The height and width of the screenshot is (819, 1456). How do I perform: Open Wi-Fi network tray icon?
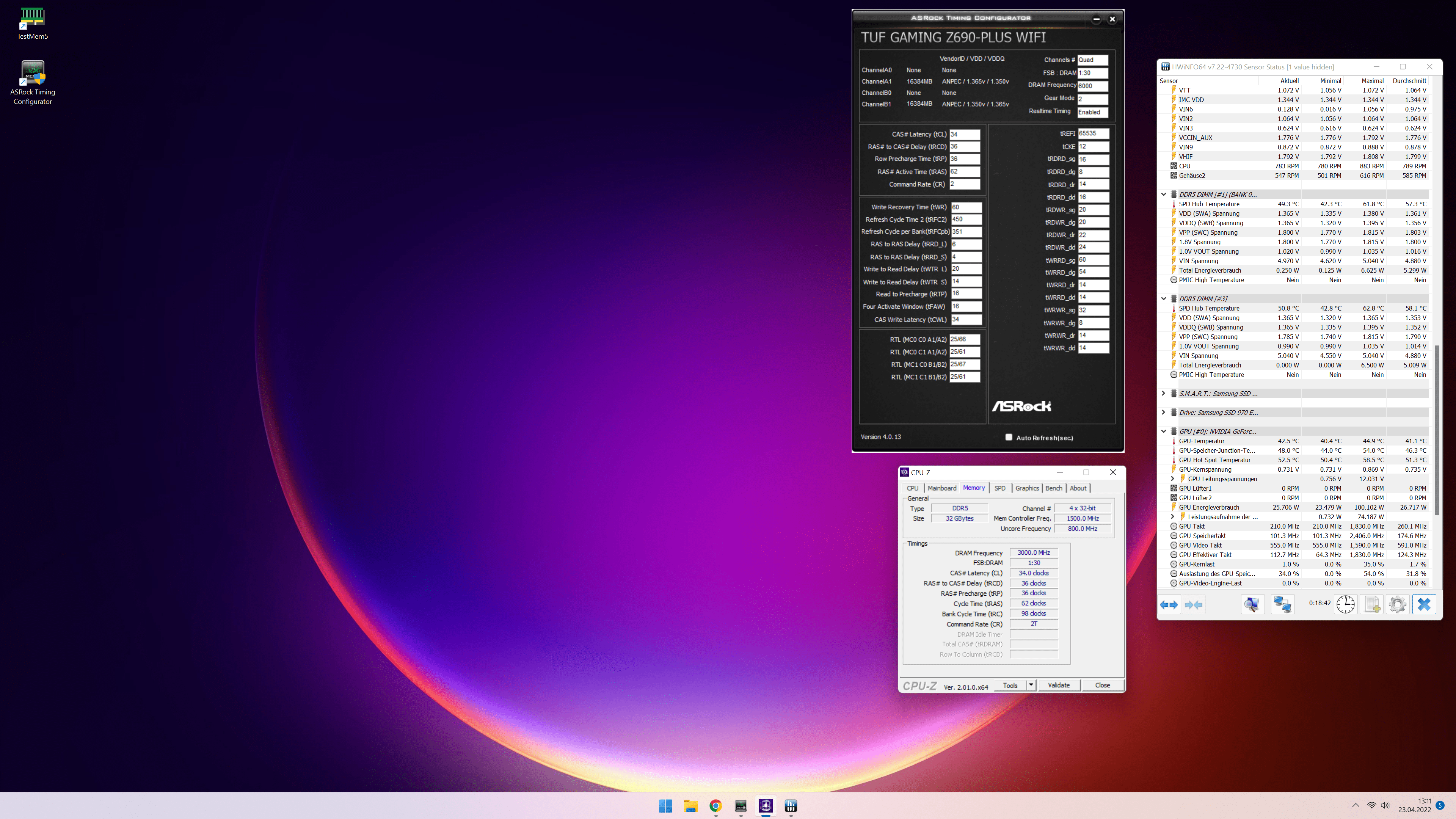tap(1371, 805)
